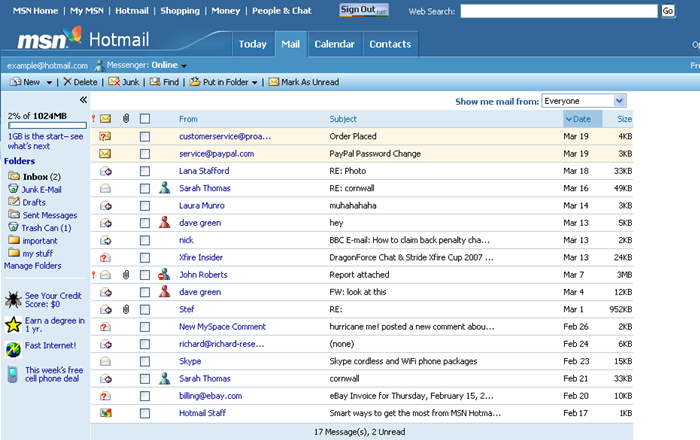This screenshot has width=700, height=440.
Task: Sort messages by the Subject column header
Action: click(x=343, y=119)
